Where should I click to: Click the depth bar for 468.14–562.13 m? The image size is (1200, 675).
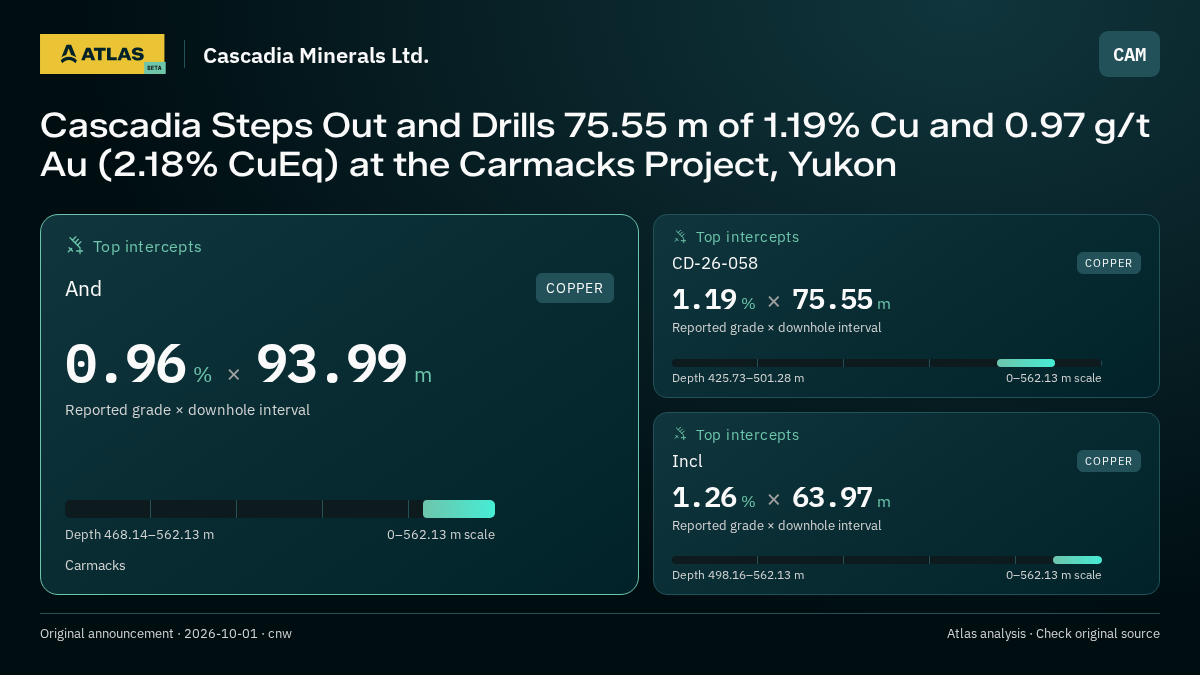click(280, 509)
